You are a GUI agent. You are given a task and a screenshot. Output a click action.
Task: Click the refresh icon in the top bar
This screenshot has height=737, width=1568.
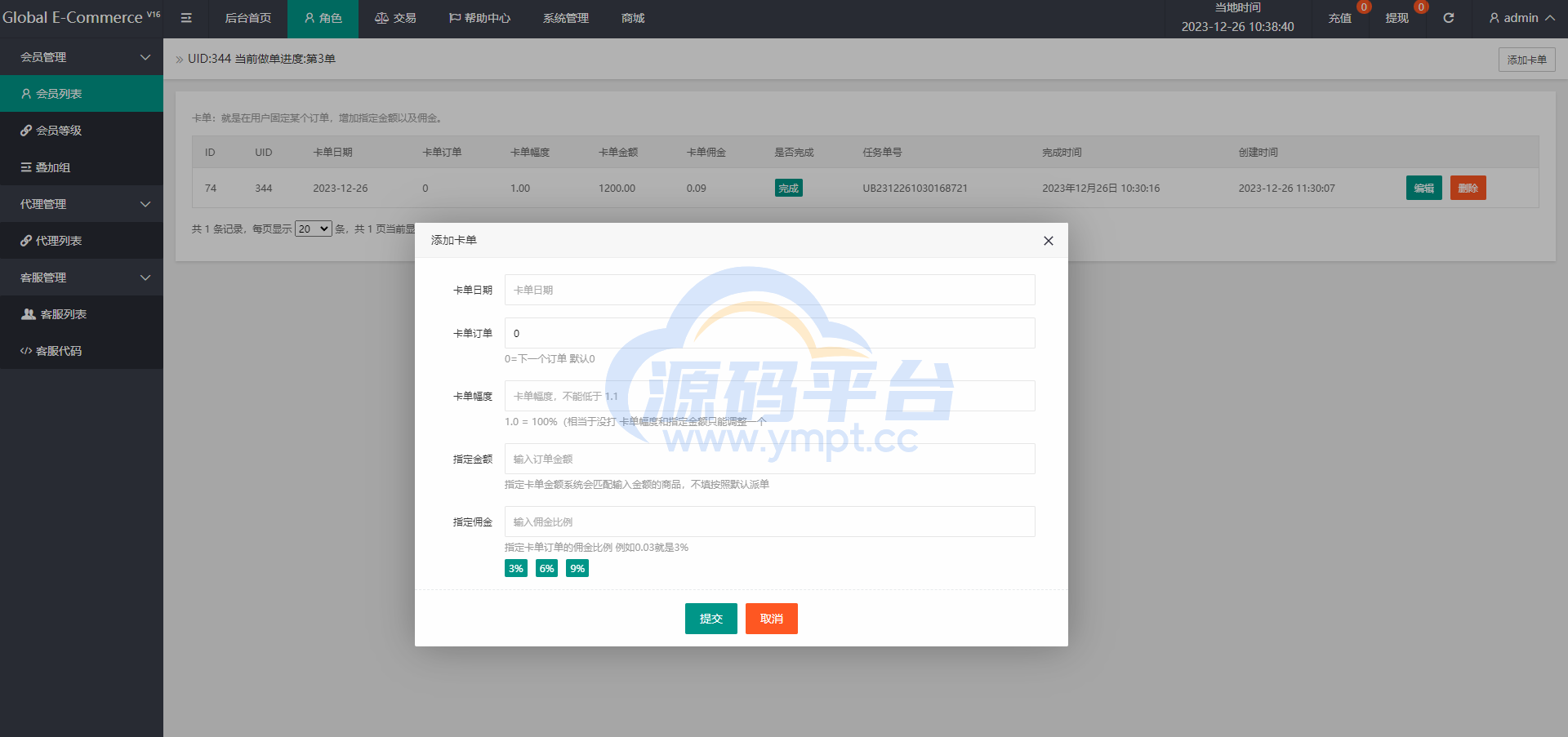tap(1449, 18)
